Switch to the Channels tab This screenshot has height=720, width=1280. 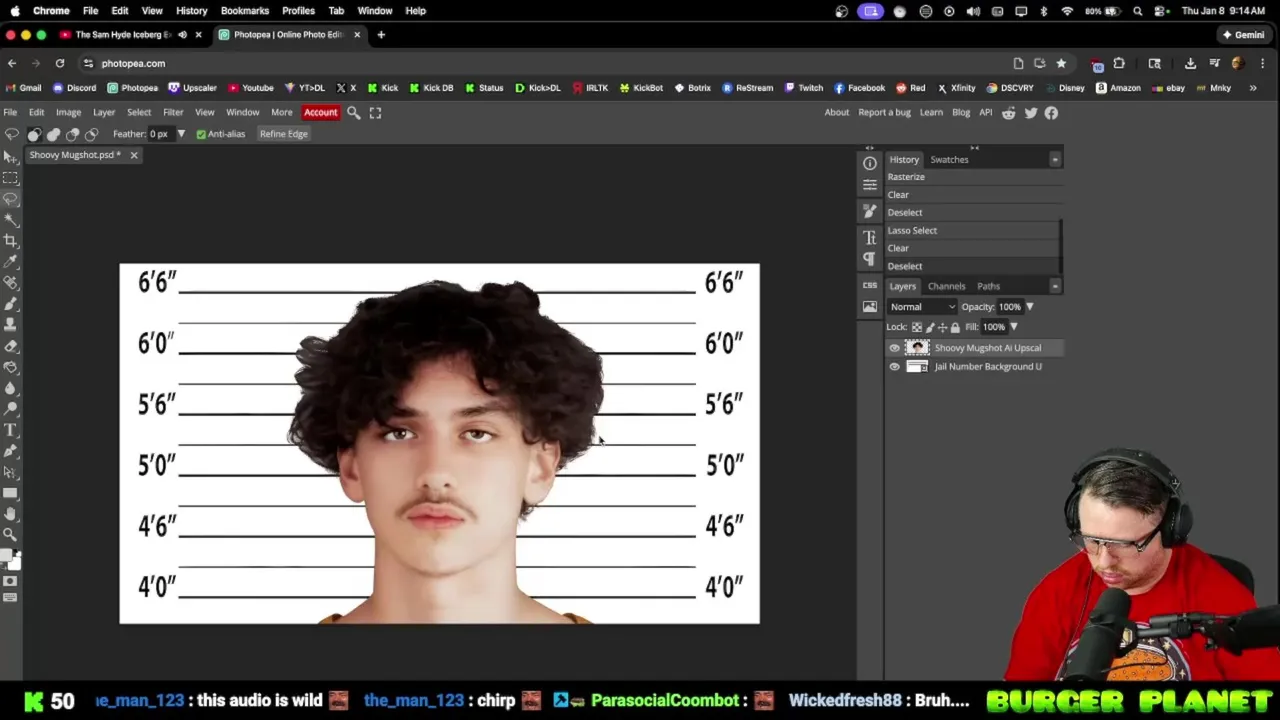pyautogui.click(x=946, y=287)
